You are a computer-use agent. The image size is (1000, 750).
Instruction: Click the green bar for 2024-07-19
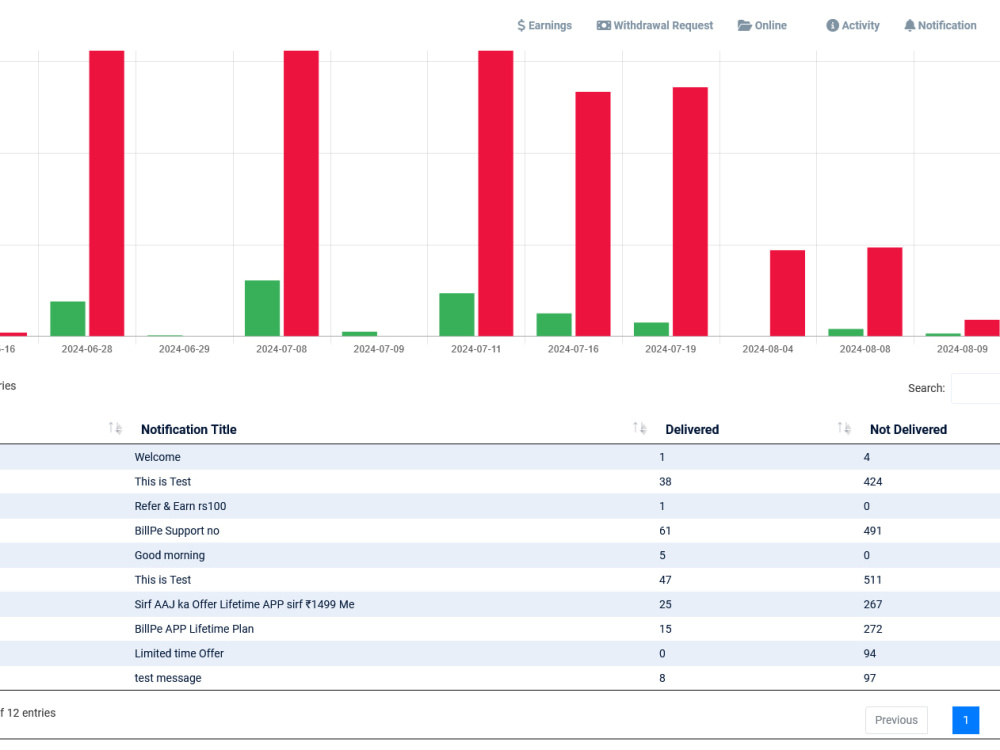(651, 329)
